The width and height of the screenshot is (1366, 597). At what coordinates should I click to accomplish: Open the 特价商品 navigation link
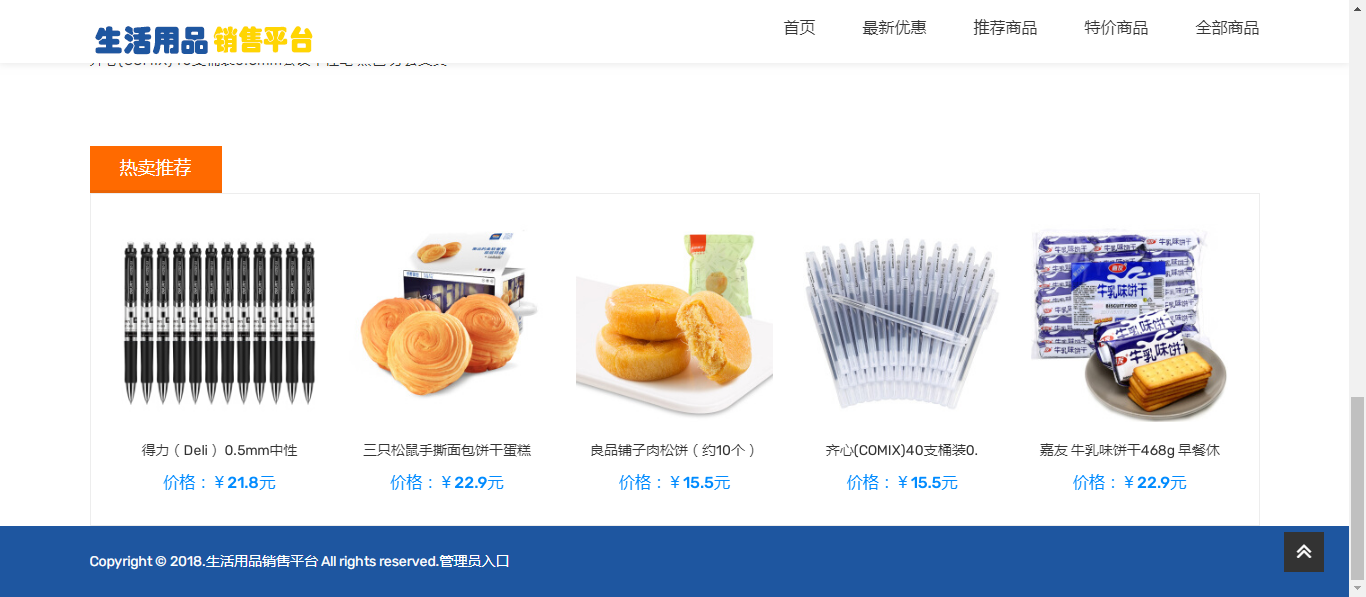click(1116, 28)
